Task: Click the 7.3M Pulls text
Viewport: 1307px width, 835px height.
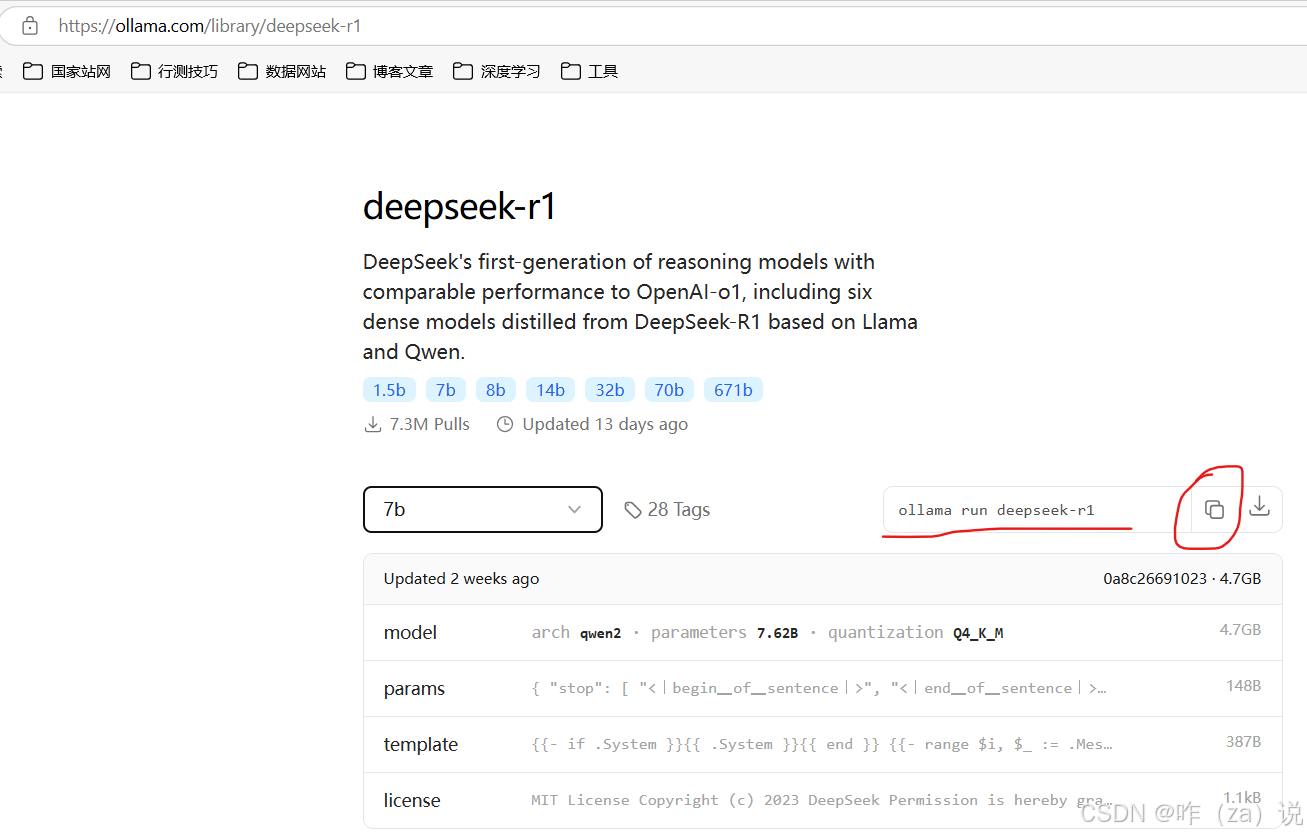Action: coord(430,424)
